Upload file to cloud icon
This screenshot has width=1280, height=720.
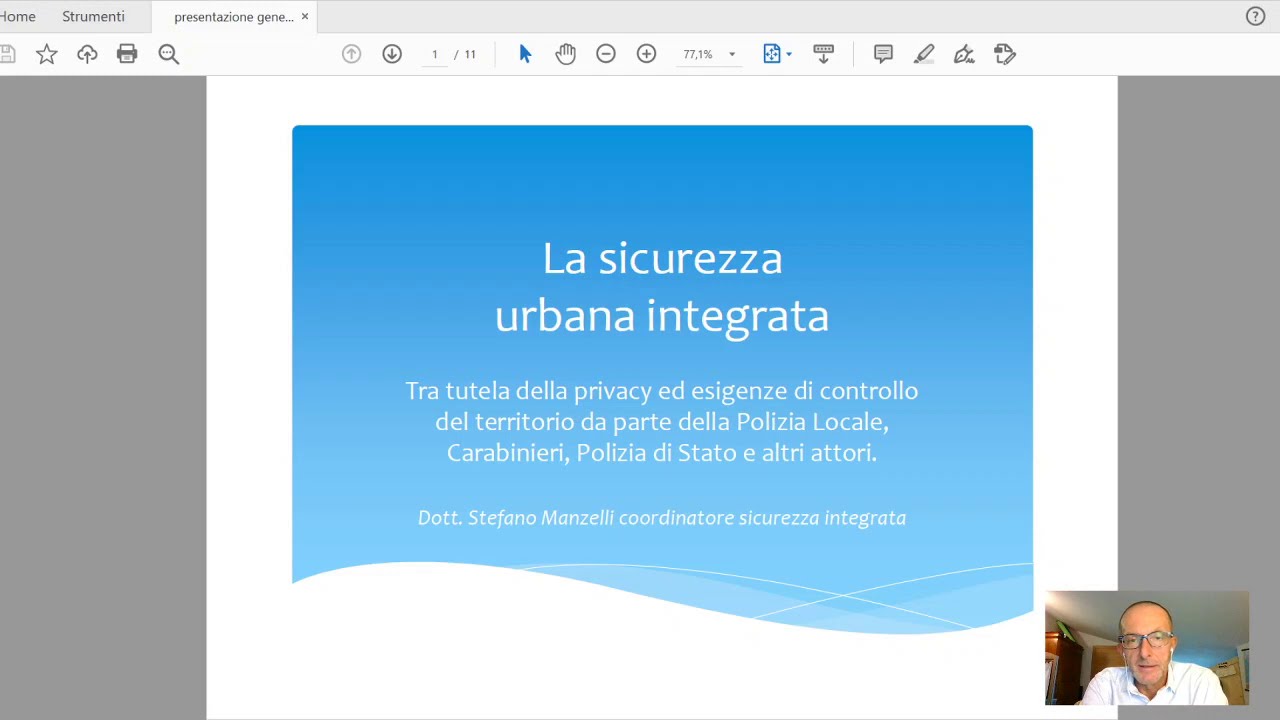coord(87,54)
